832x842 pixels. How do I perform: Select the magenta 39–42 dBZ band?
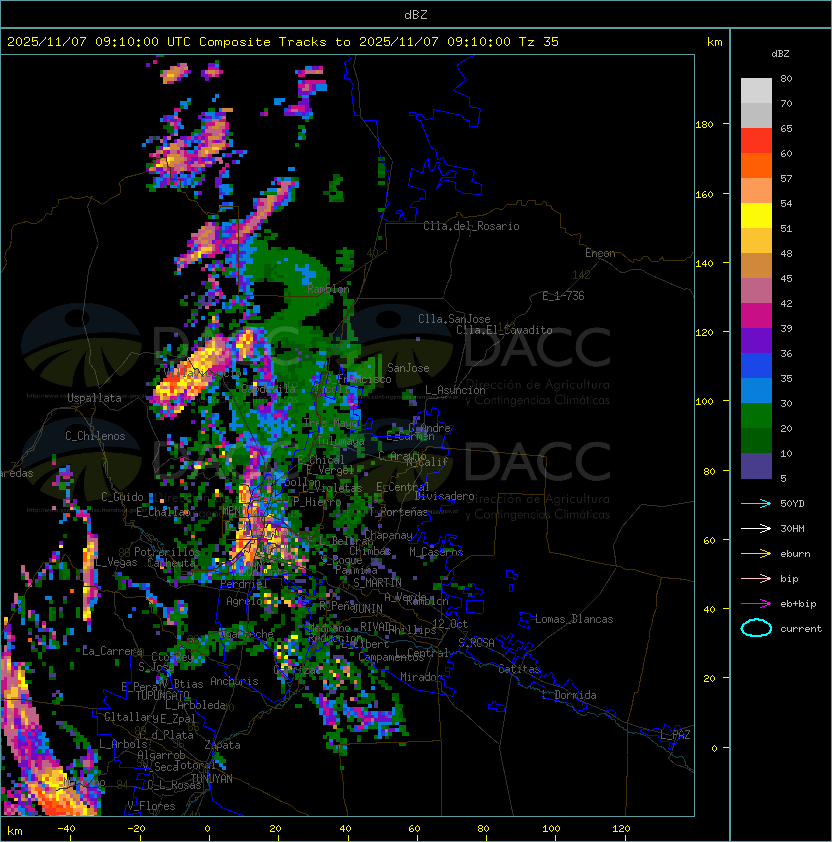pos(756,316)
